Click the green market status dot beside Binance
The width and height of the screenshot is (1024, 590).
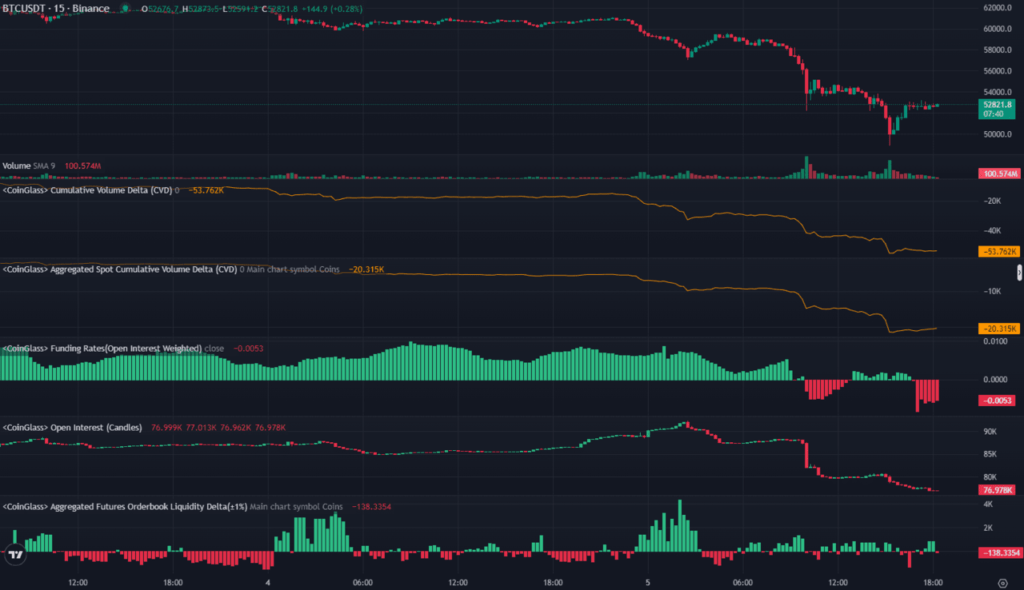[125, 8]
